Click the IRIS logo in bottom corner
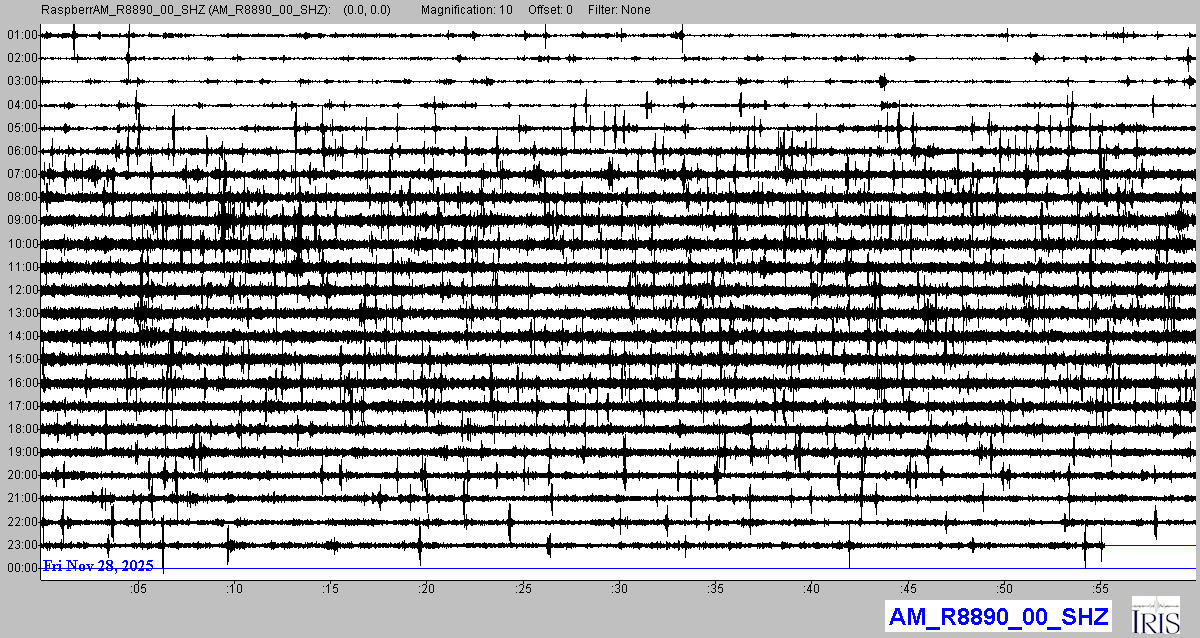The width and height of the screenshot is (1200, 638). (x=1157, y=615)
